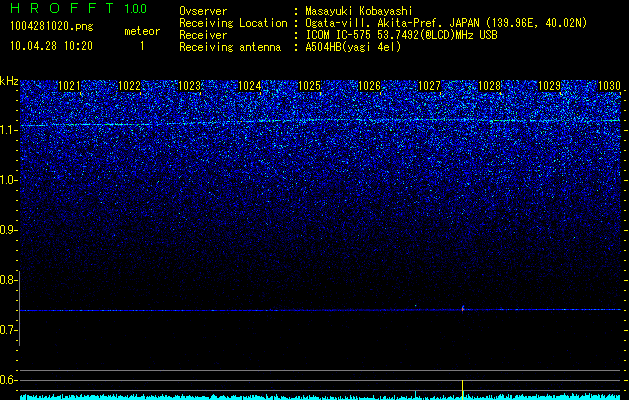Click the 0.6 kHz axis label

pos(9,380)
